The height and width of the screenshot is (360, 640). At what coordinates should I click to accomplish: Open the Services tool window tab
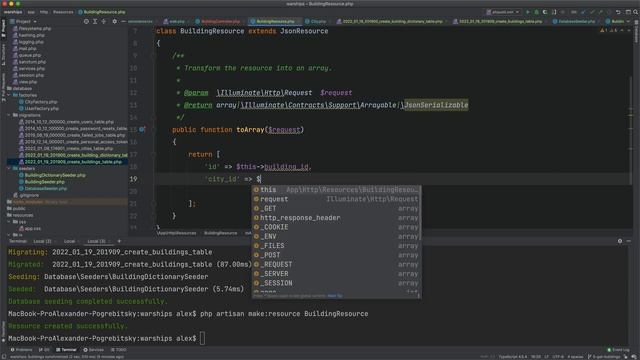pyautogui.click(x=93, y=350)
